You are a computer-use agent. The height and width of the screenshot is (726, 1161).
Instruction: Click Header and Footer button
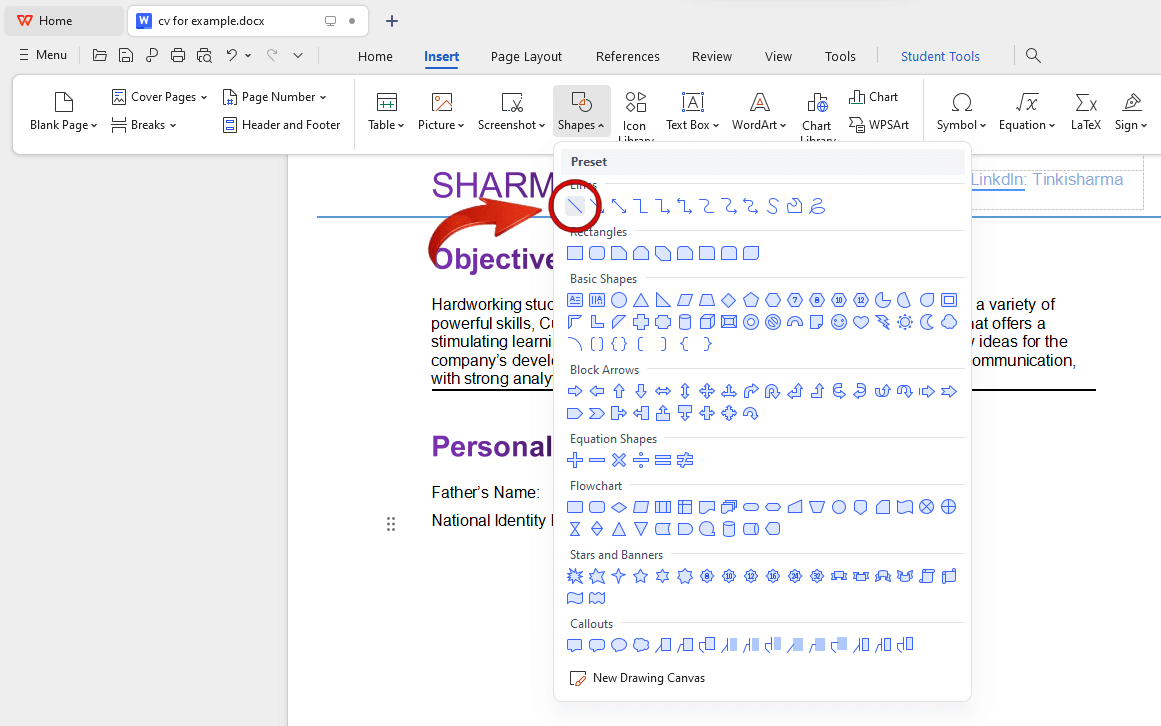(x=281, y=125)
